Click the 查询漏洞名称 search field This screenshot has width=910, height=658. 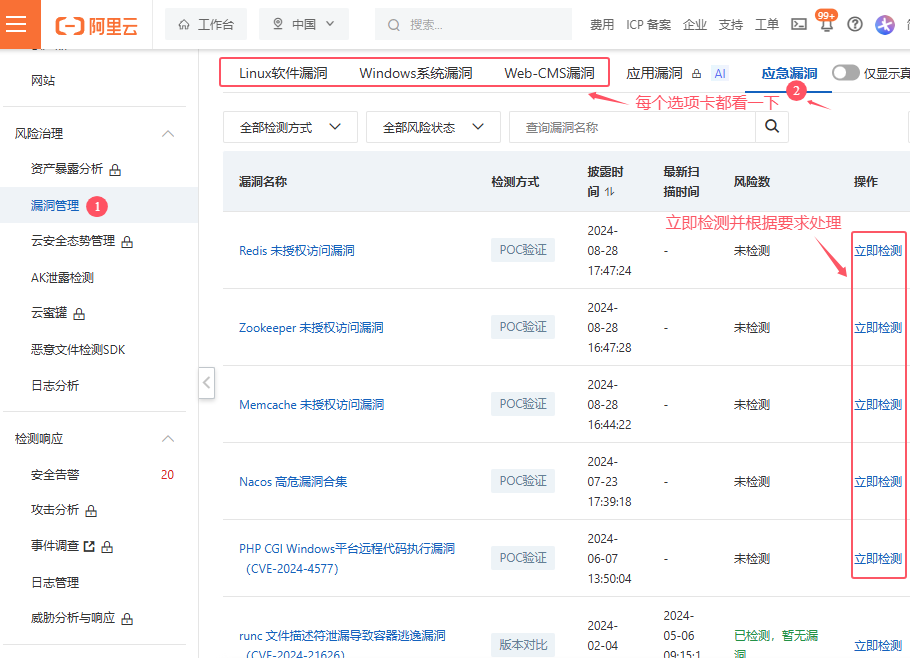[632, 127]
